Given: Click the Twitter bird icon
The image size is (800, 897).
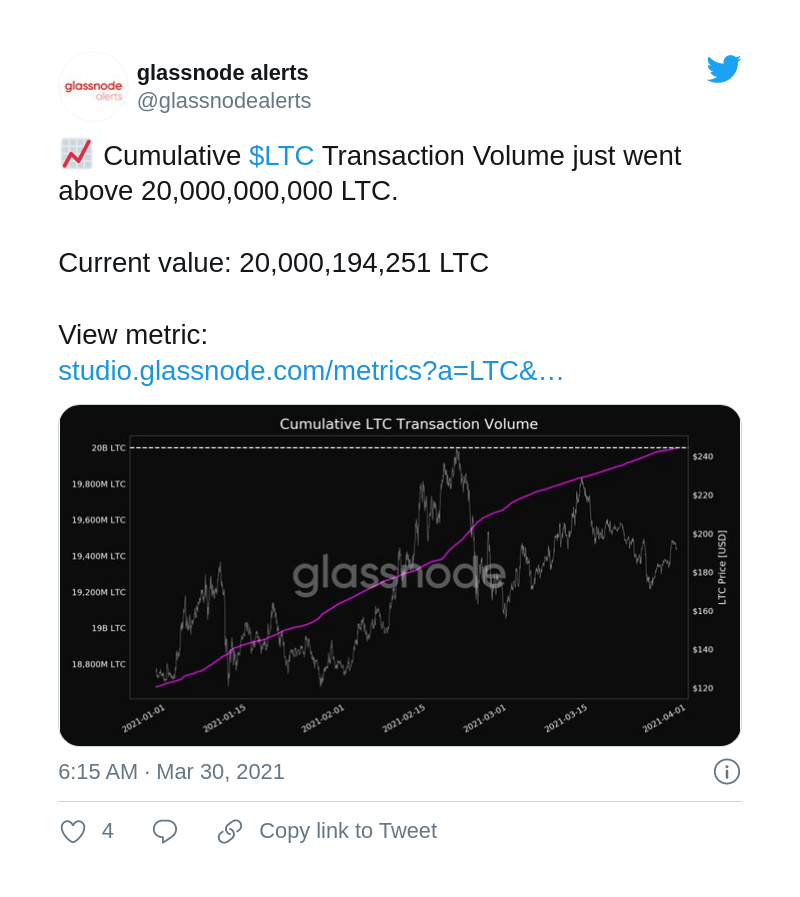Looking at the screenshot, I should click(723, 68).
